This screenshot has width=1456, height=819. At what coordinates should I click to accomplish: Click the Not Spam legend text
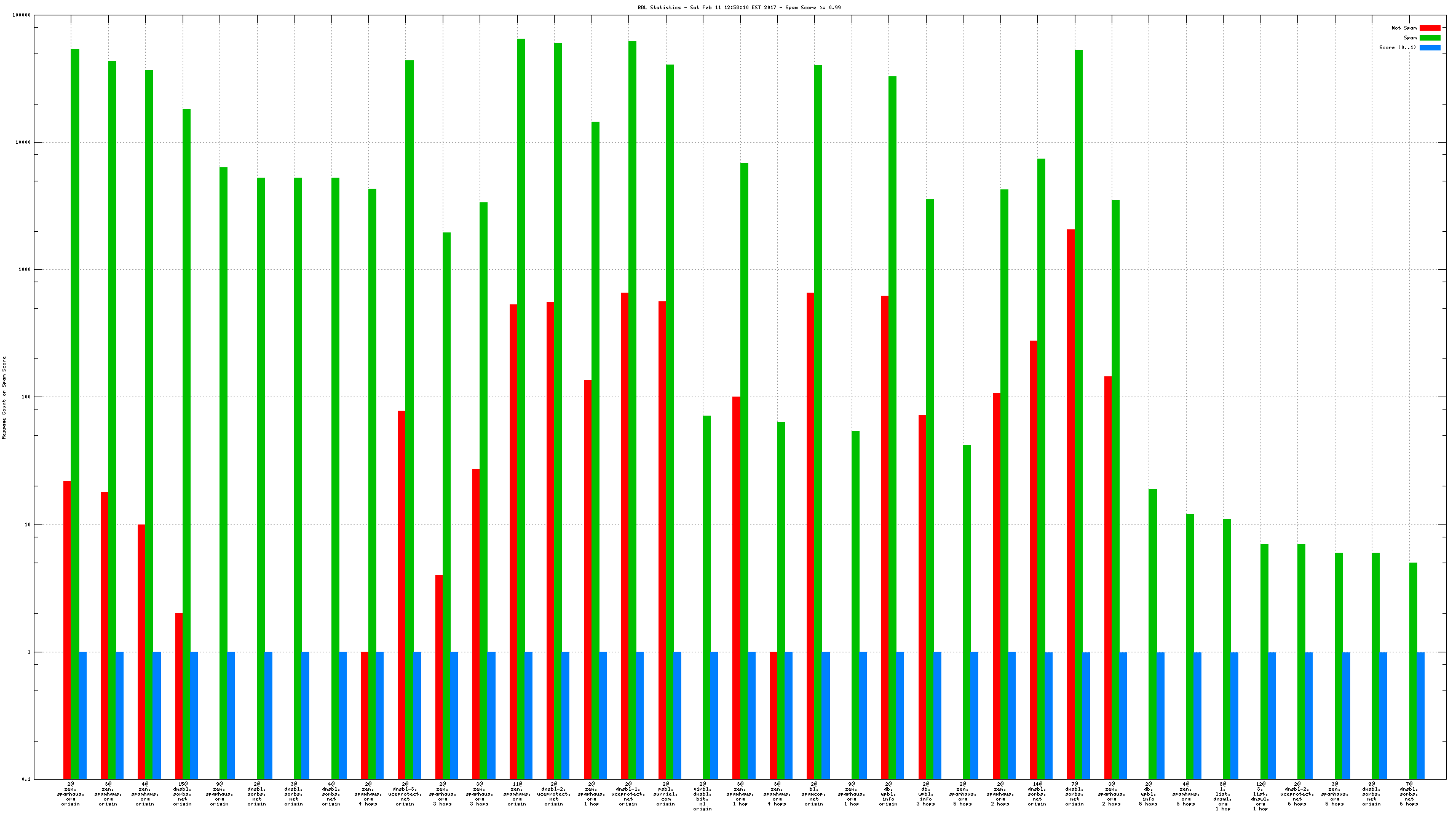(1404, 28)
